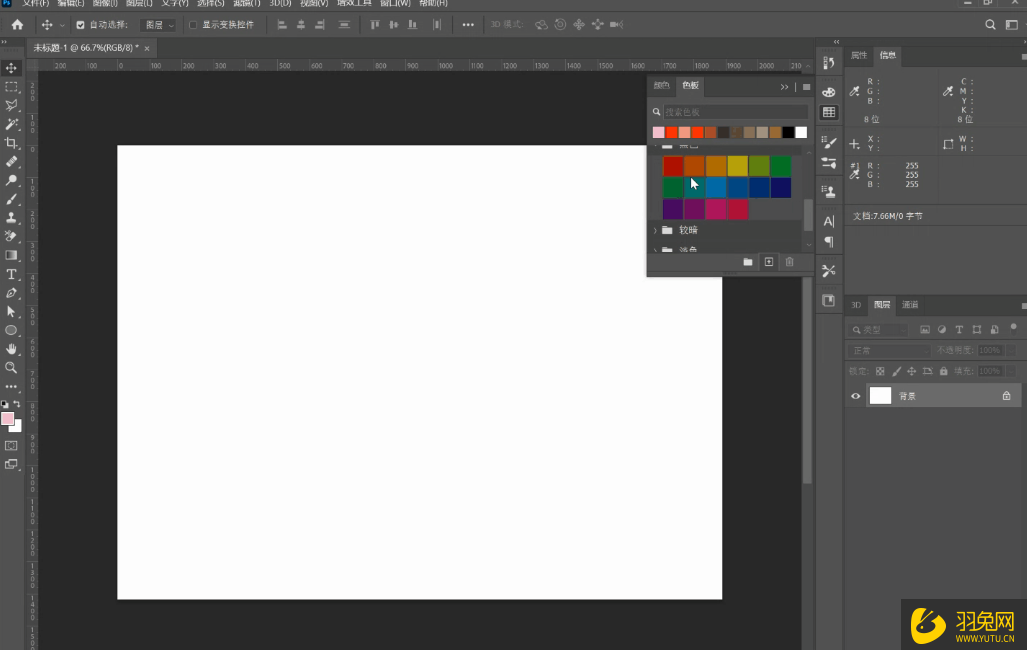
Task: Create new swatch with the plus icon
Action: 768,262
